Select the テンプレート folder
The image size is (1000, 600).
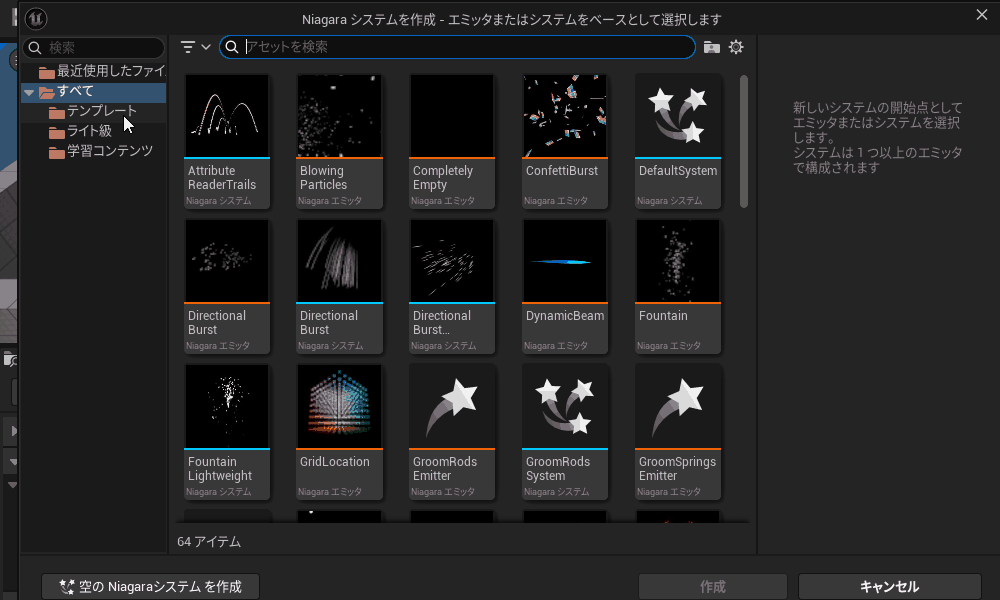tap(101, 111)
